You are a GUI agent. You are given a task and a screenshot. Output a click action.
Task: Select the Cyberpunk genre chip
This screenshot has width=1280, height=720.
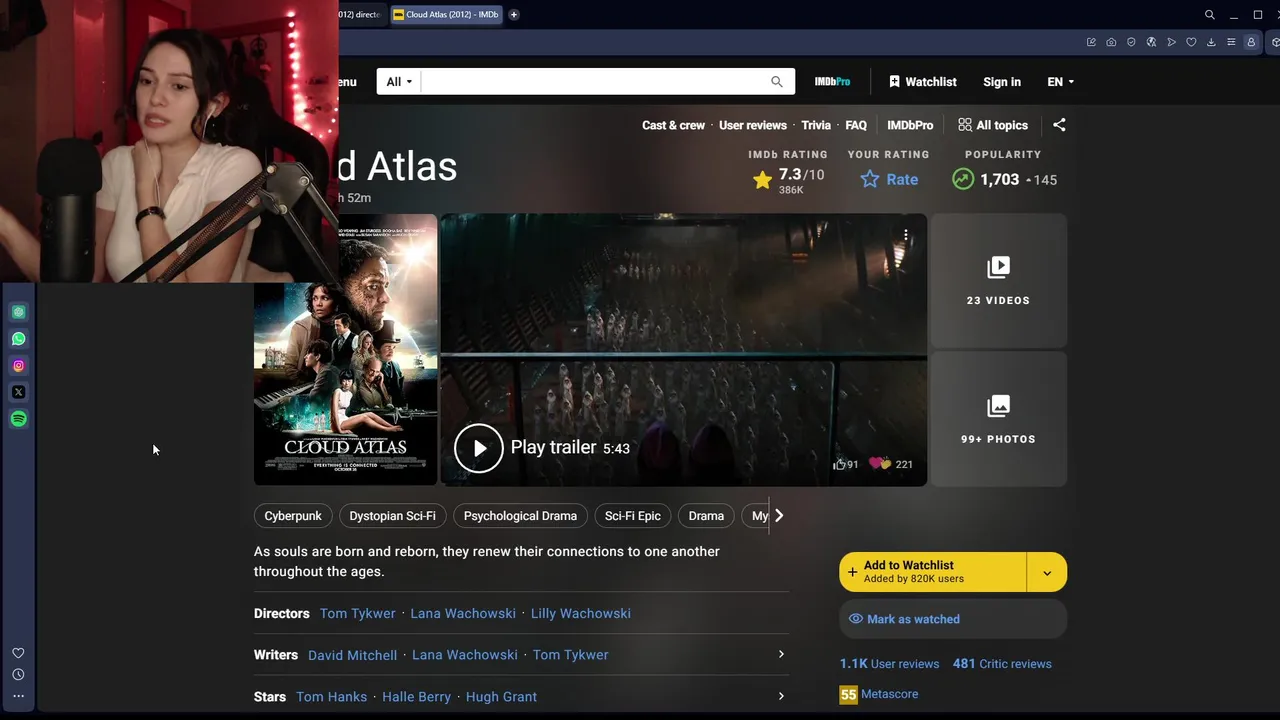tap(293, 516)
